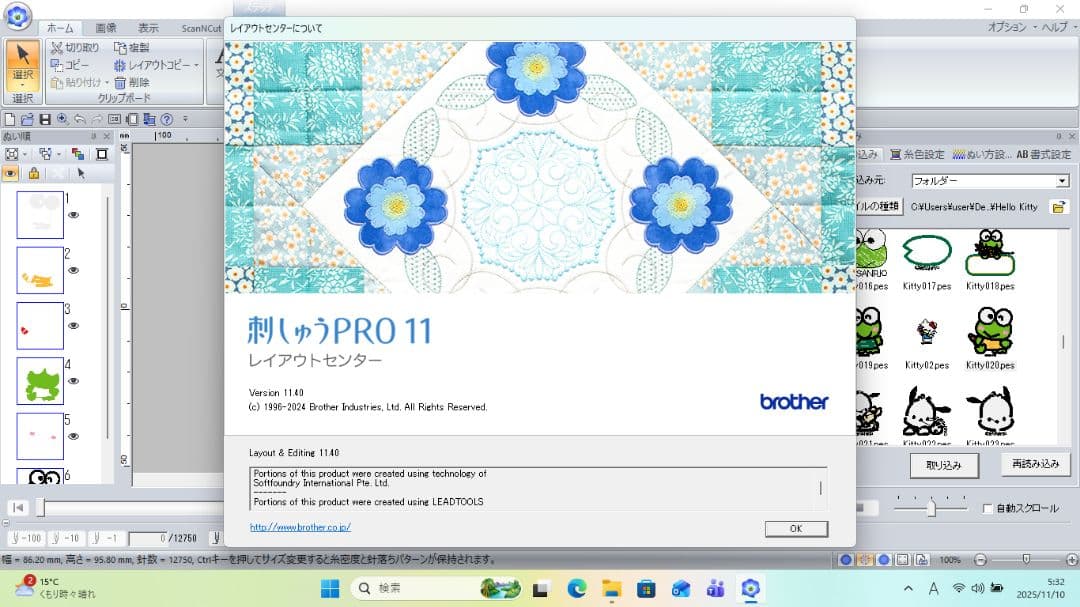Open the application round logo menu button

pos(18,16)
